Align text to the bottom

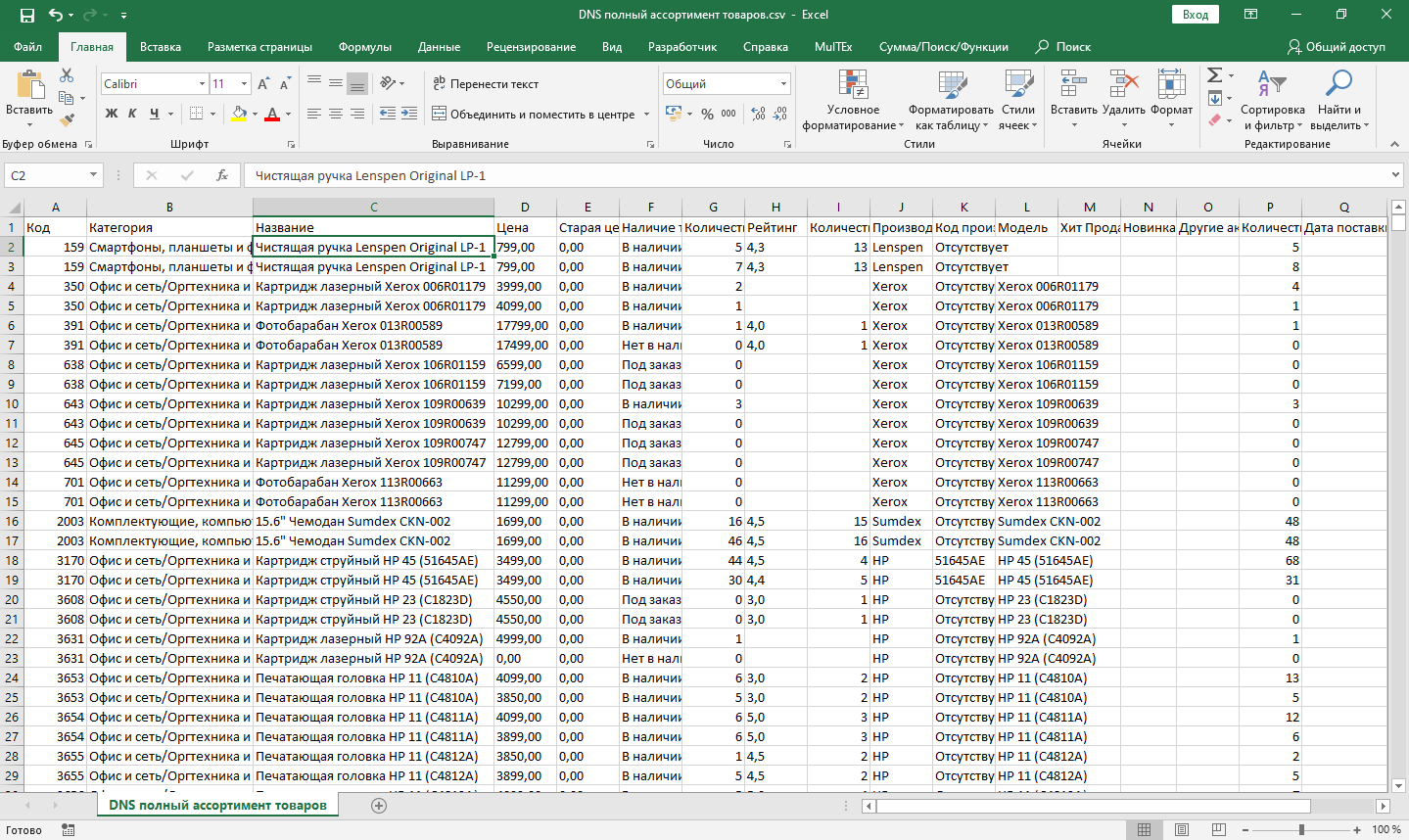pos(357,83)
